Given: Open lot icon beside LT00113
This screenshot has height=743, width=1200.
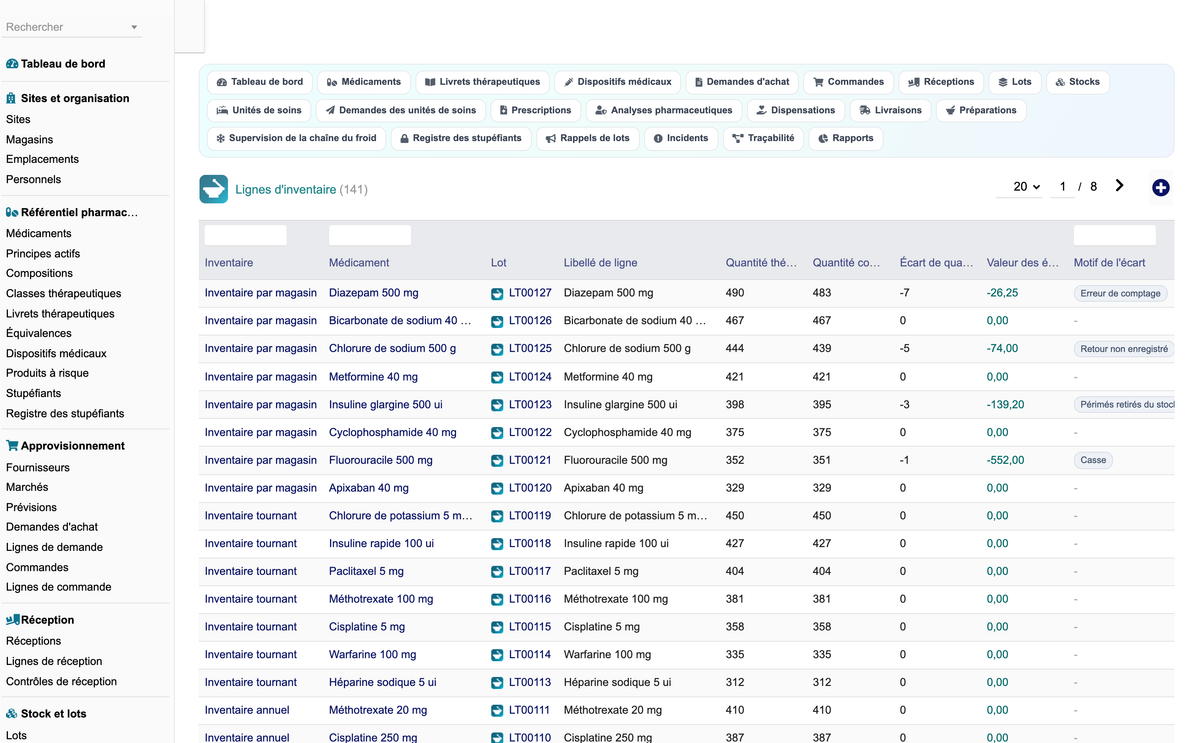Looking at the screenshot, I should click(x=497, y=683).
